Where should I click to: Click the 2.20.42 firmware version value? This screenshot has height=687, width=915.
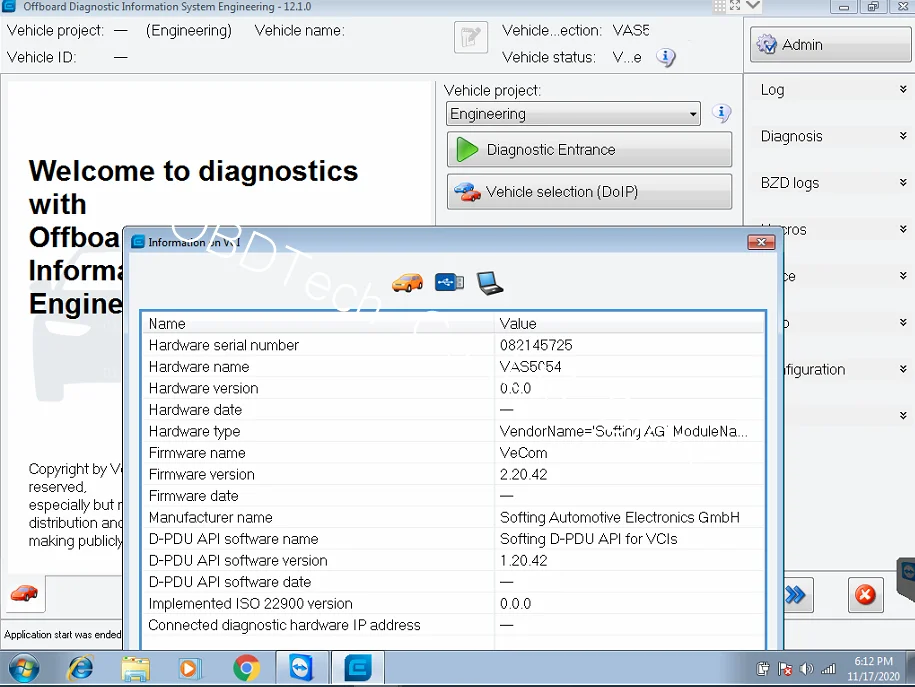tap(523, 475)
